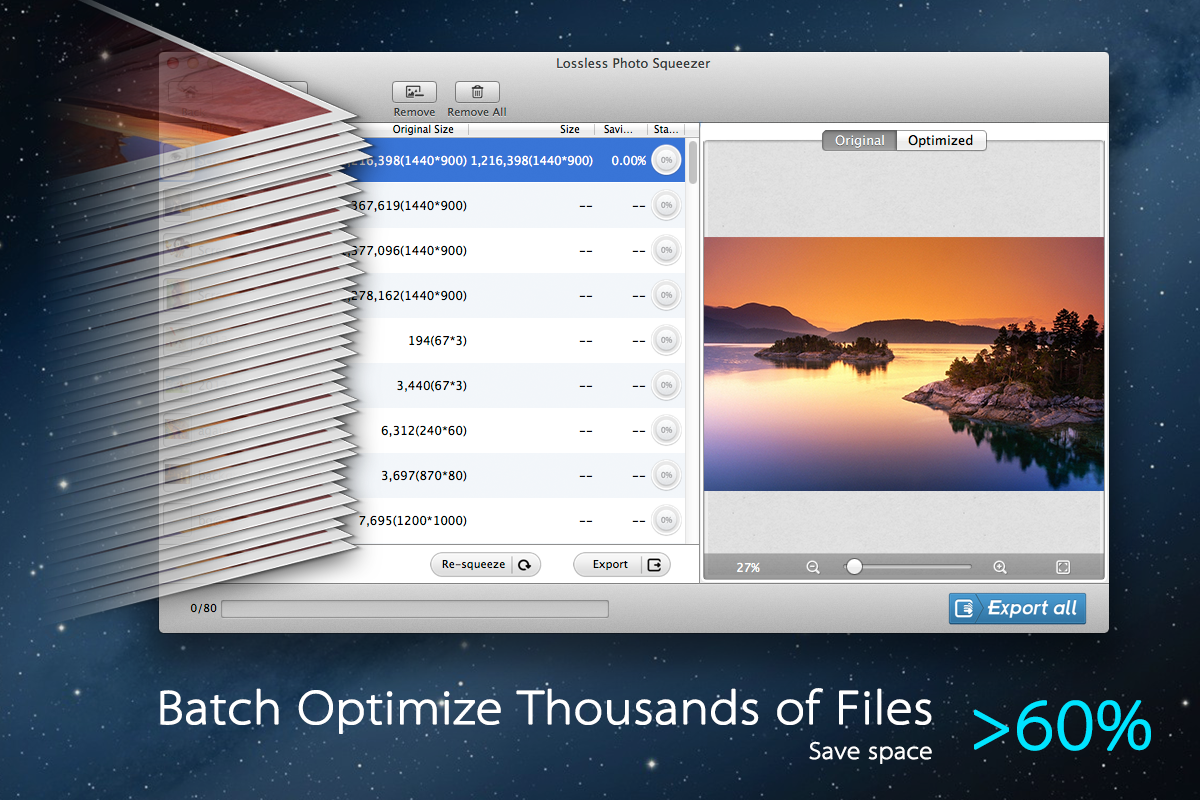Viewport: 1200px width, 800px height.
Task: Click the Sta... column header
Action: click(x=666, y=129)
